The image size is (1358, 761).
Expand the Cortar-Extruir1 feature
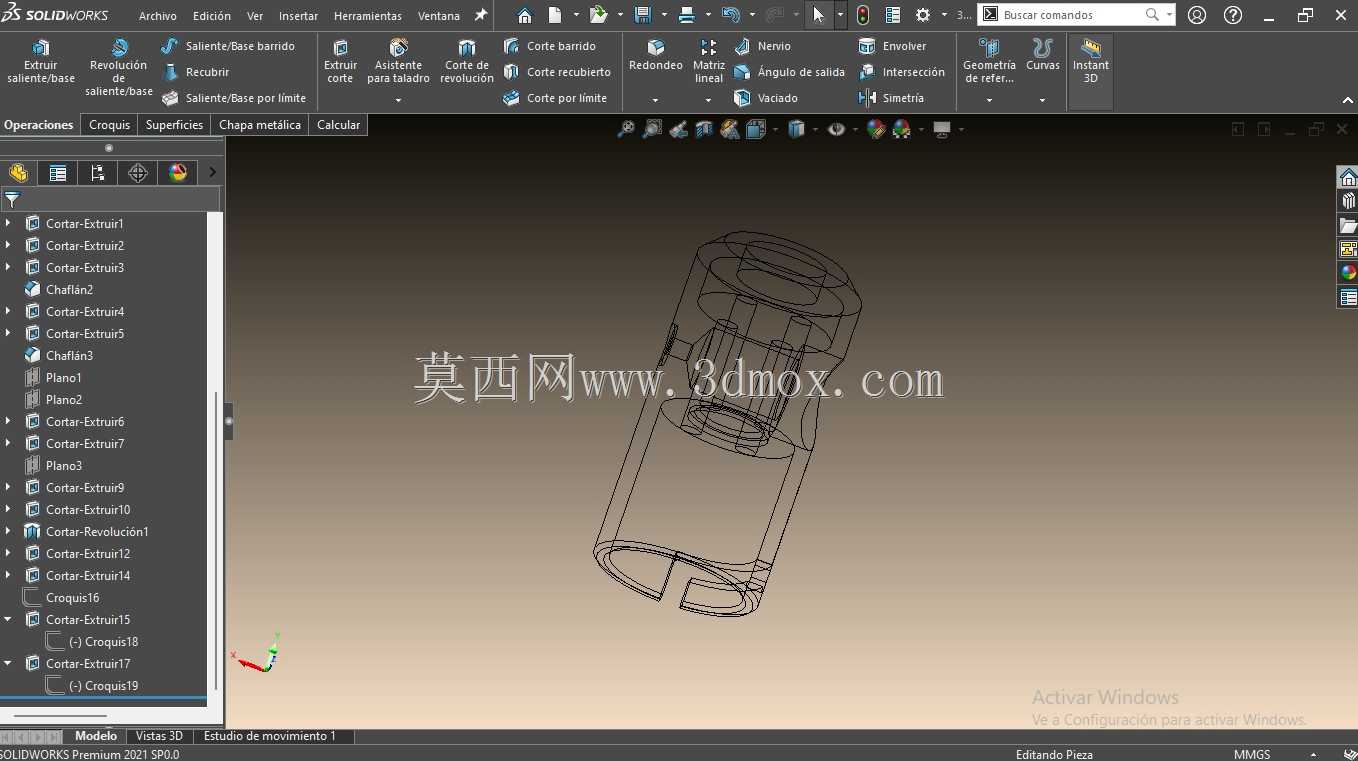8,223
